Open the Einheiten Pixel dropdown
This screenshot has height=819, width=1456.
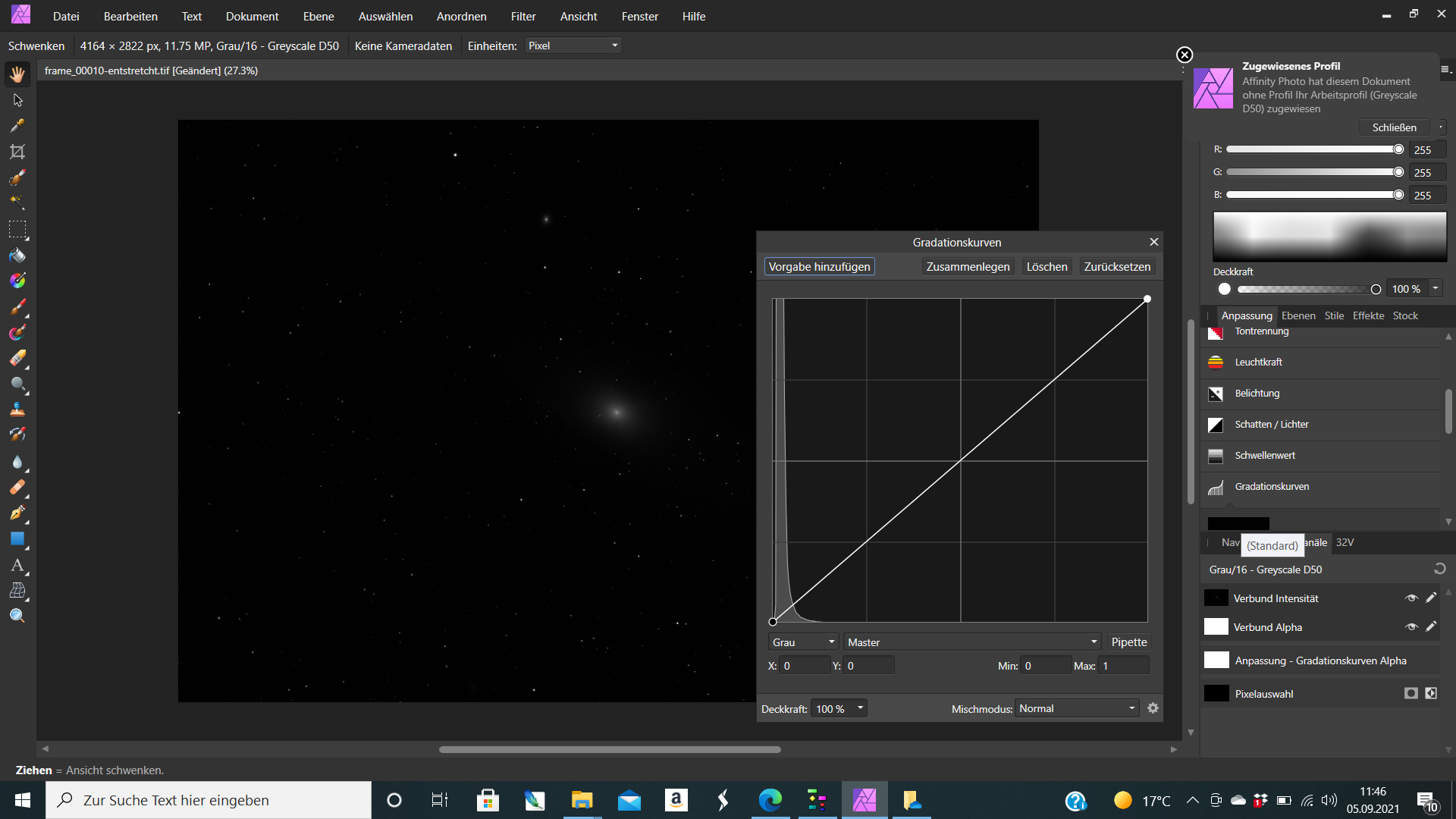[x=573, y=45]
